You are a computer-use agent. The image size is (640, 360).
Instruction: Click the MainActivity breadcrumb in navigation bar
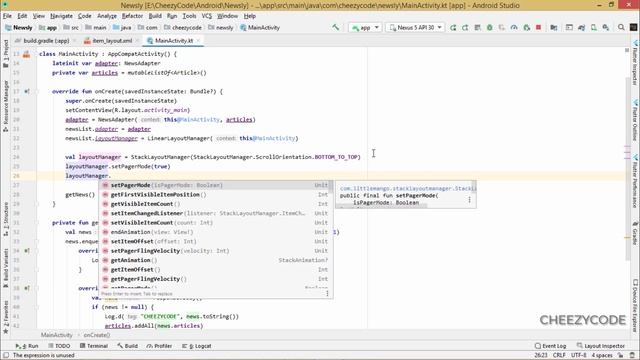[x=260, y=27]
